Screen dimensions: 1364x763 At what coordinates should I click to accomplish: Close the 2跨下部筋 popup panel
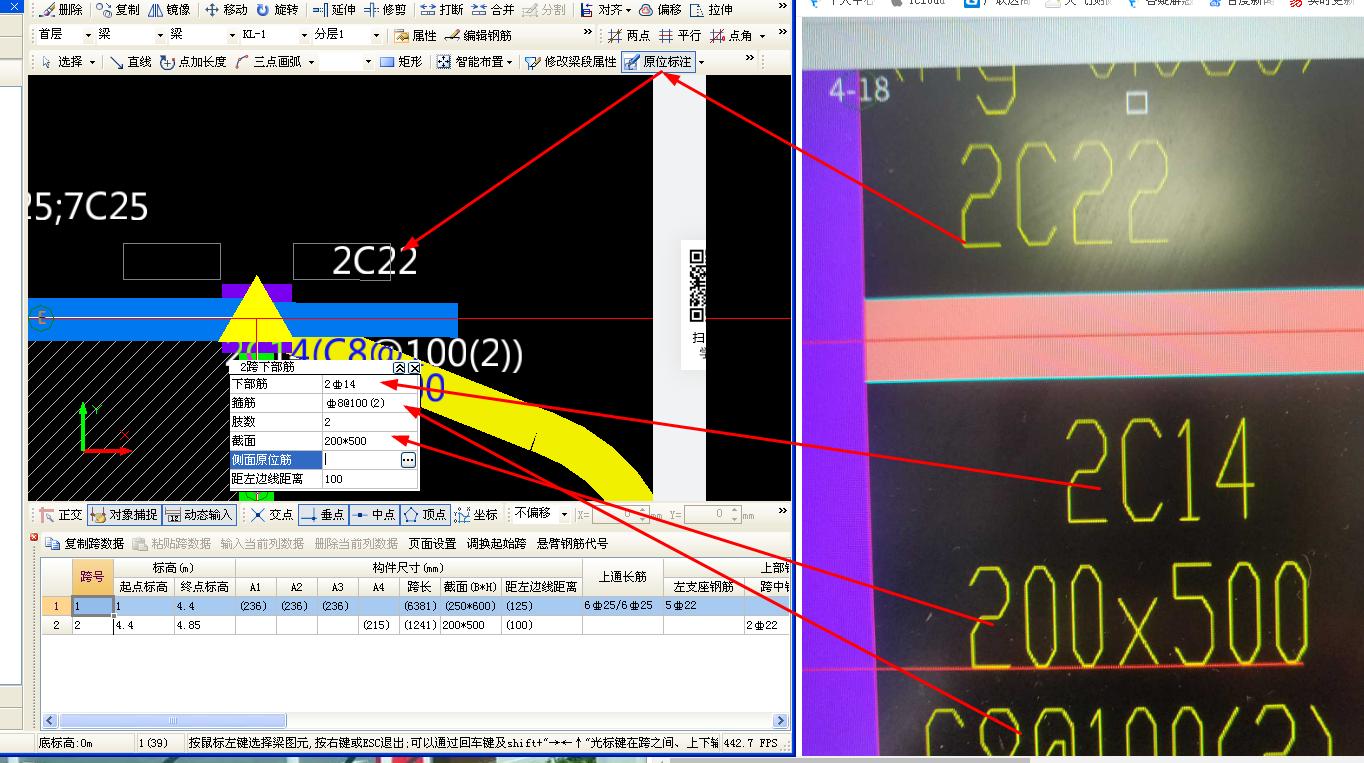[x=414, y=368]
